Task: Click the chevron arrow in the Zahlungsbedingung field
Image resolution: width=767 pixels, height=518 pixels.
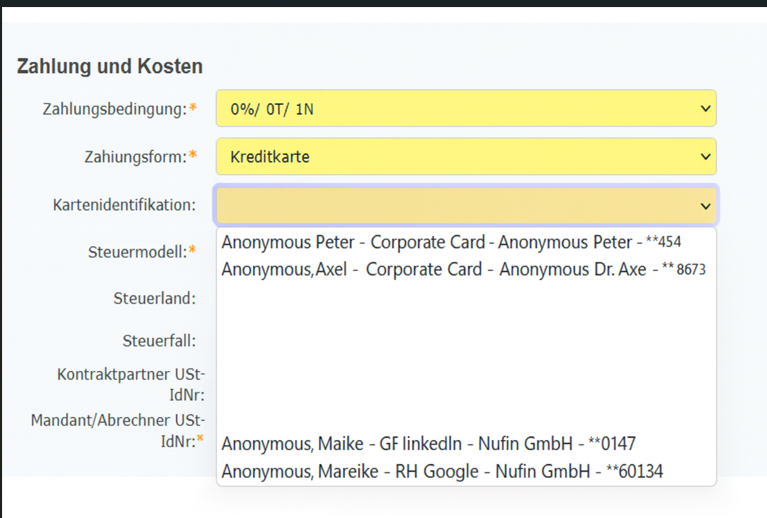Action: point(707,108)
